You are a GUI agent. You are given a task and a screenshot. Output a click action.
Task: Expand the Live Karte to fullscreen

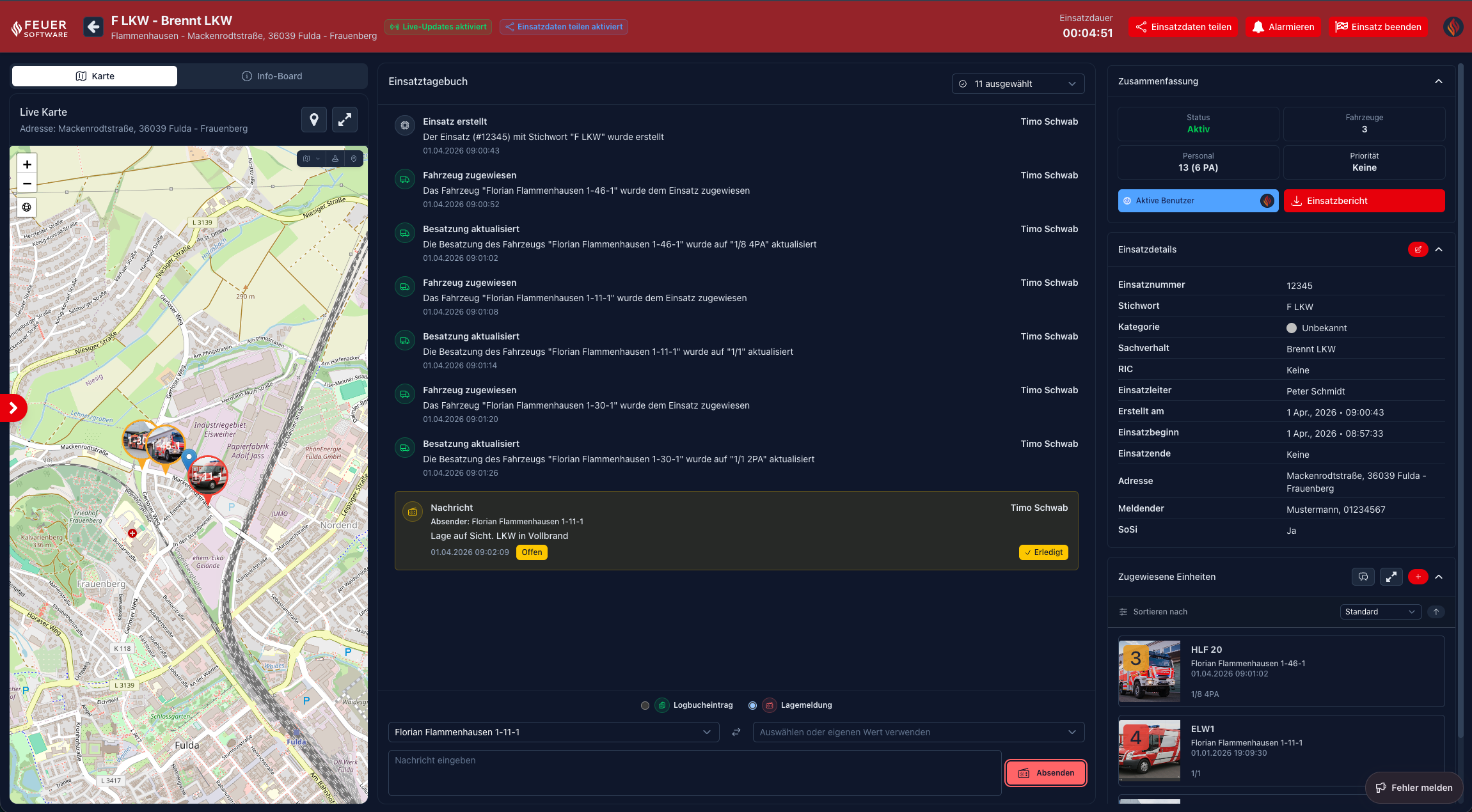(x=345, y=120)
